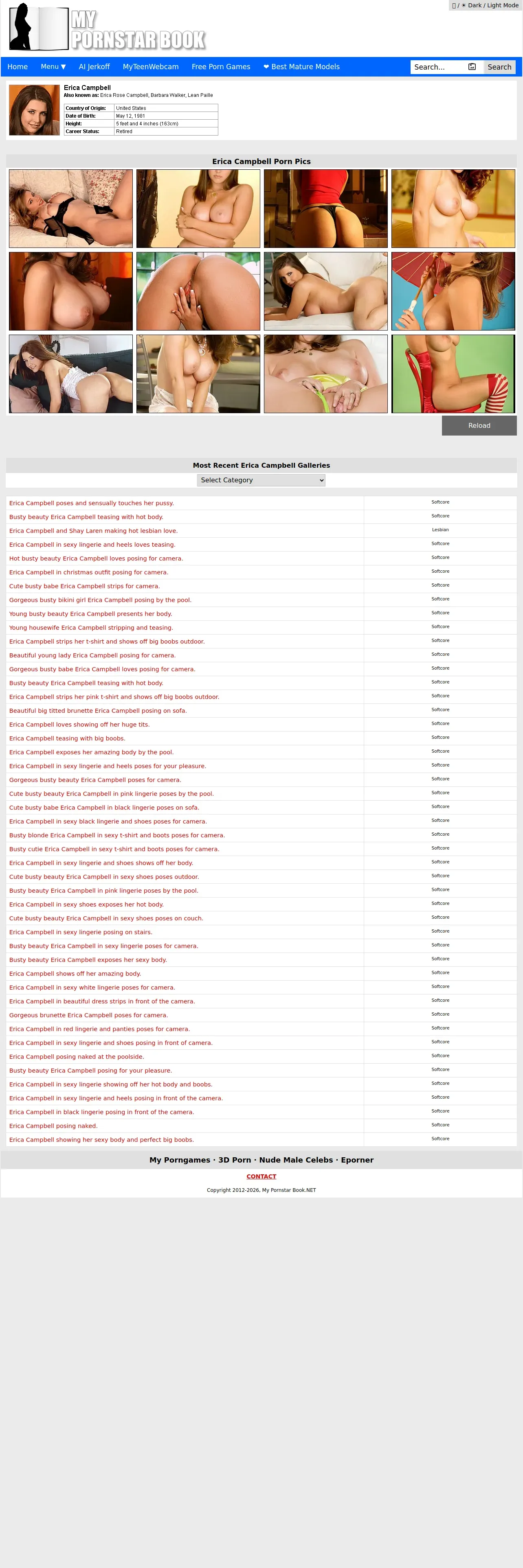Click the profile portrait thumbnail

[x=34, y=110]
